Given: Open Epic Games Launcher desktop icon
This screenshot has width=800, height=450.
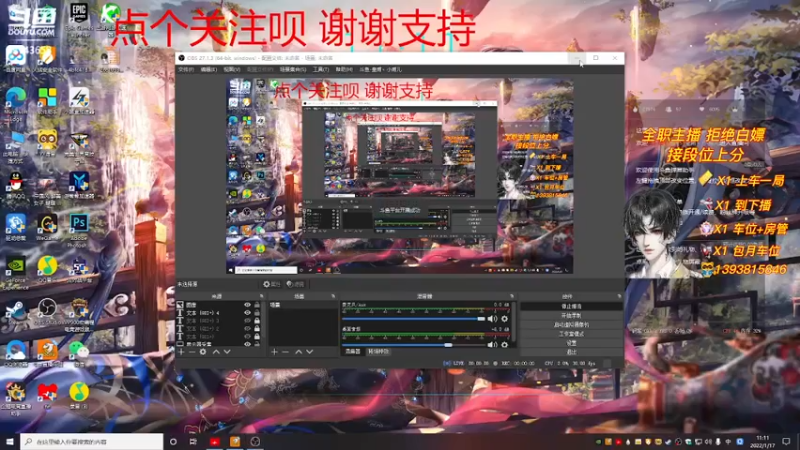Looking at the screenshot, I should point(79,19).
